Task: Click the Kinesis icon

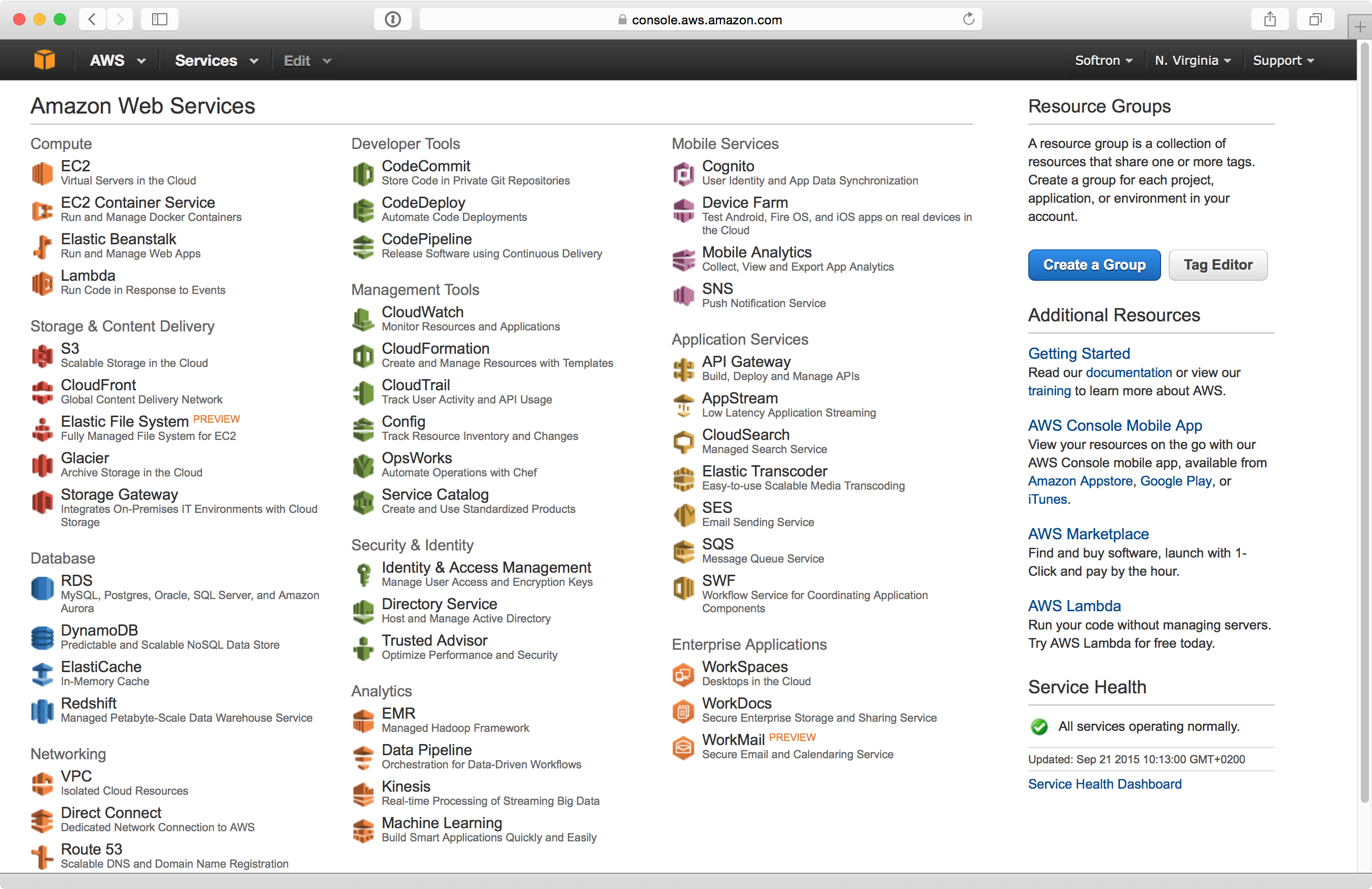Action: pos(363,794)
